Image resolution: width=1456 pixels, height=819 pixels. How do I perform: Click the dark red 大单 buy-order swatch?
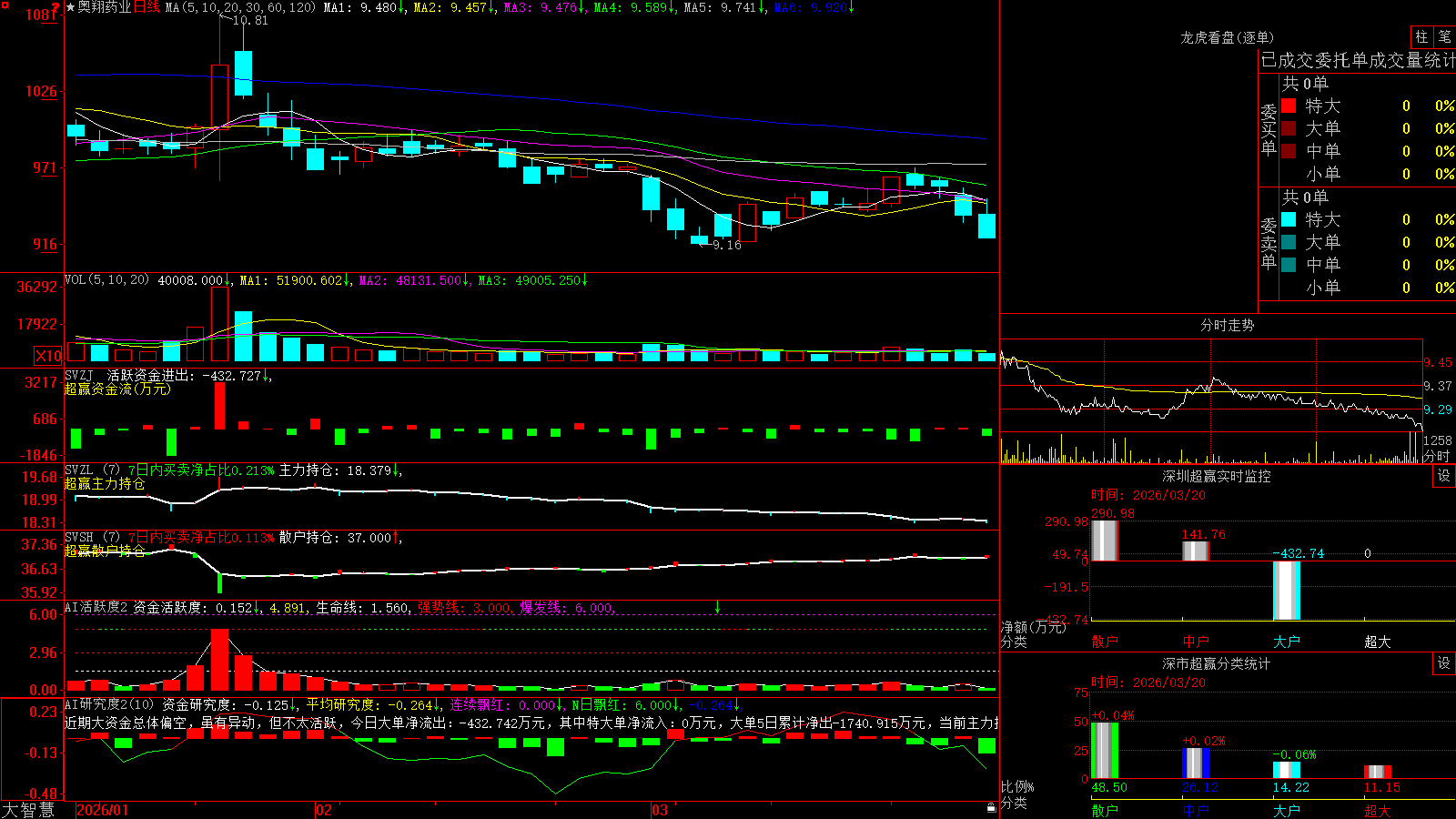1289,128
